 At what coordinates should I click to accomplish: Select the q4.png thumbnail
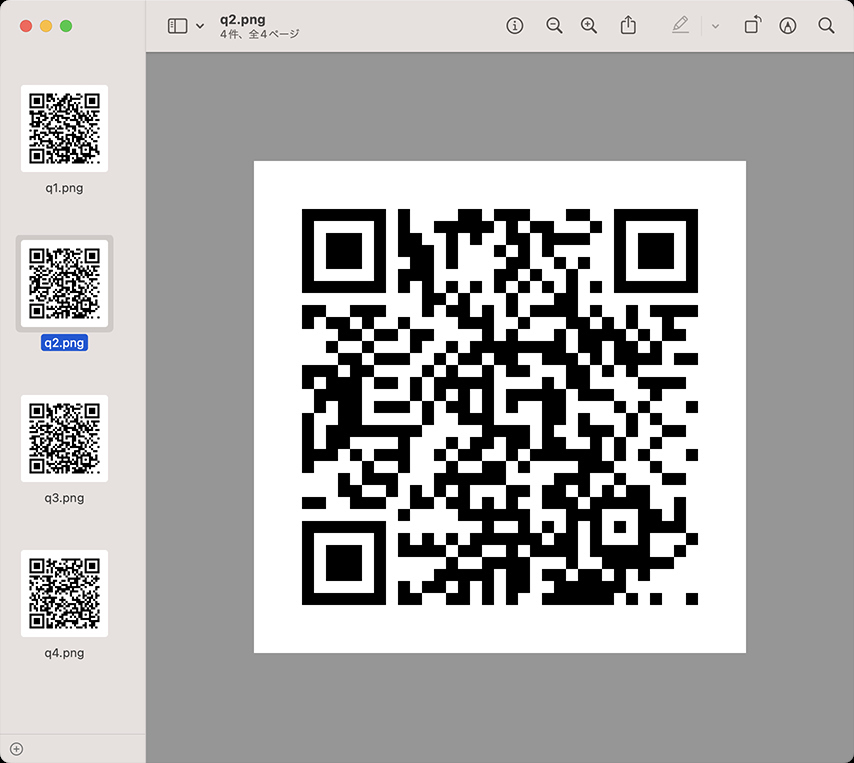click(64, 594)
